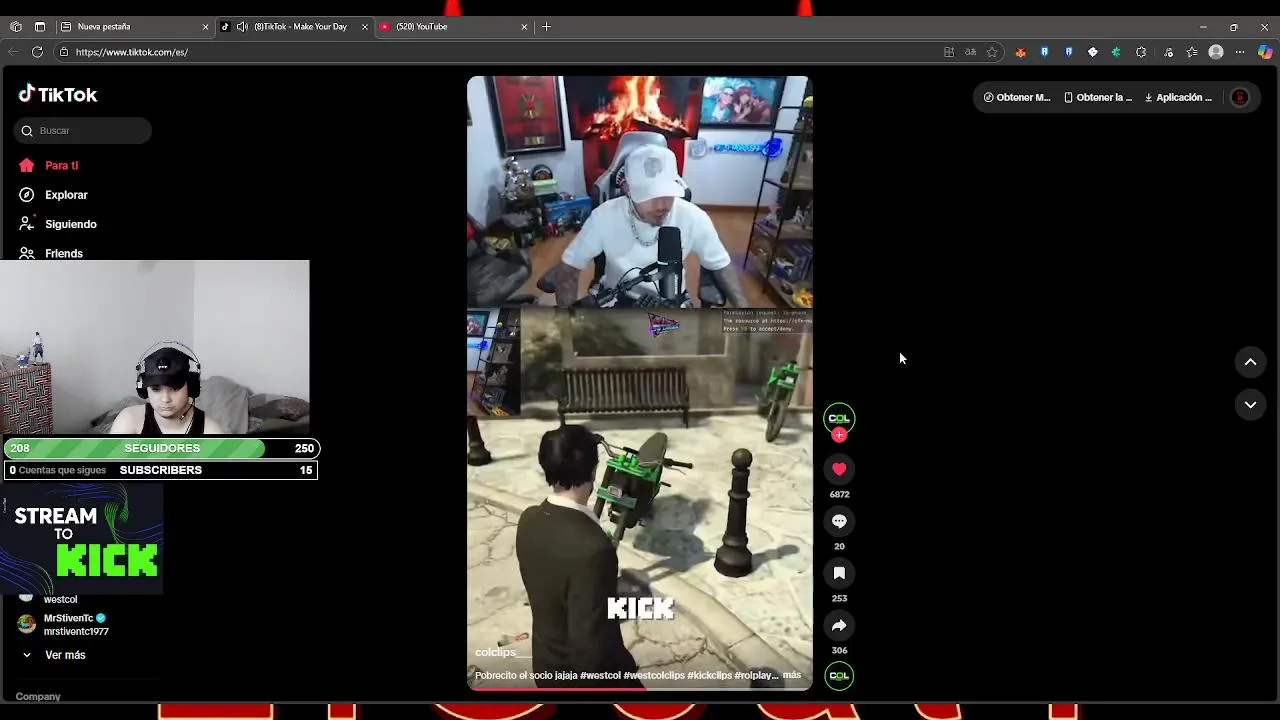Open the creator's COL avatar above the like button

[839, 418]
